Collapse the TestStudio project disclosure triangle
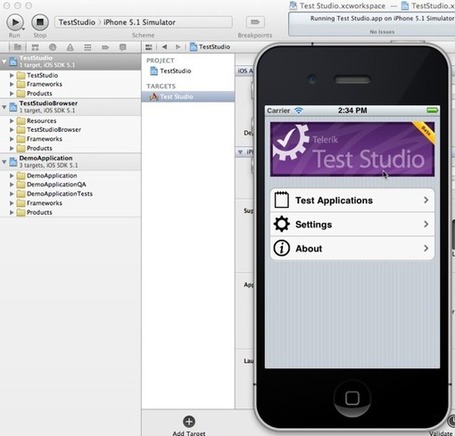Screen dimensions: 455x436 [4, 62]
